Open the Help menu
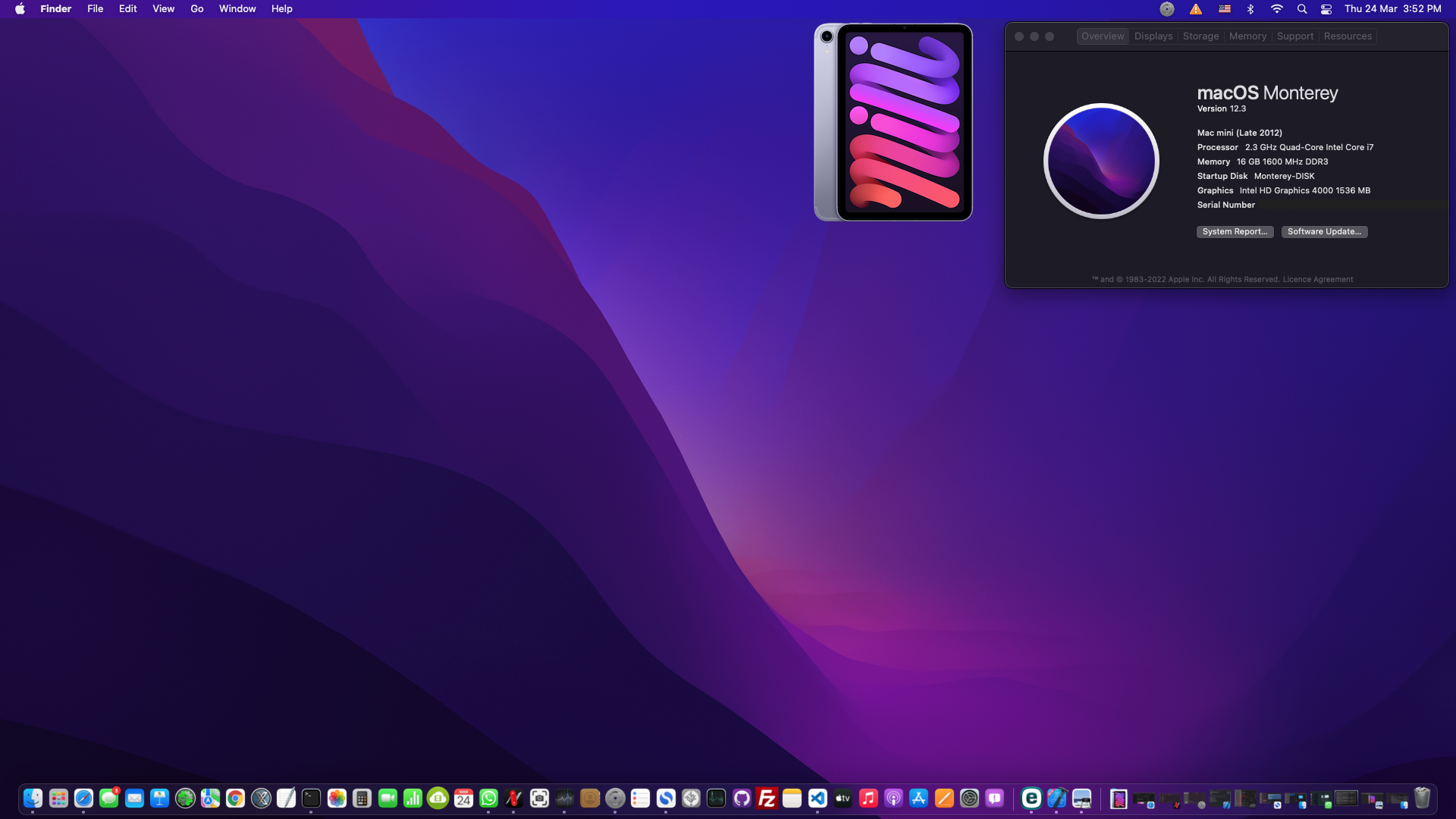Viewport: 1456px width, 819px height. (x=282, y=9)
